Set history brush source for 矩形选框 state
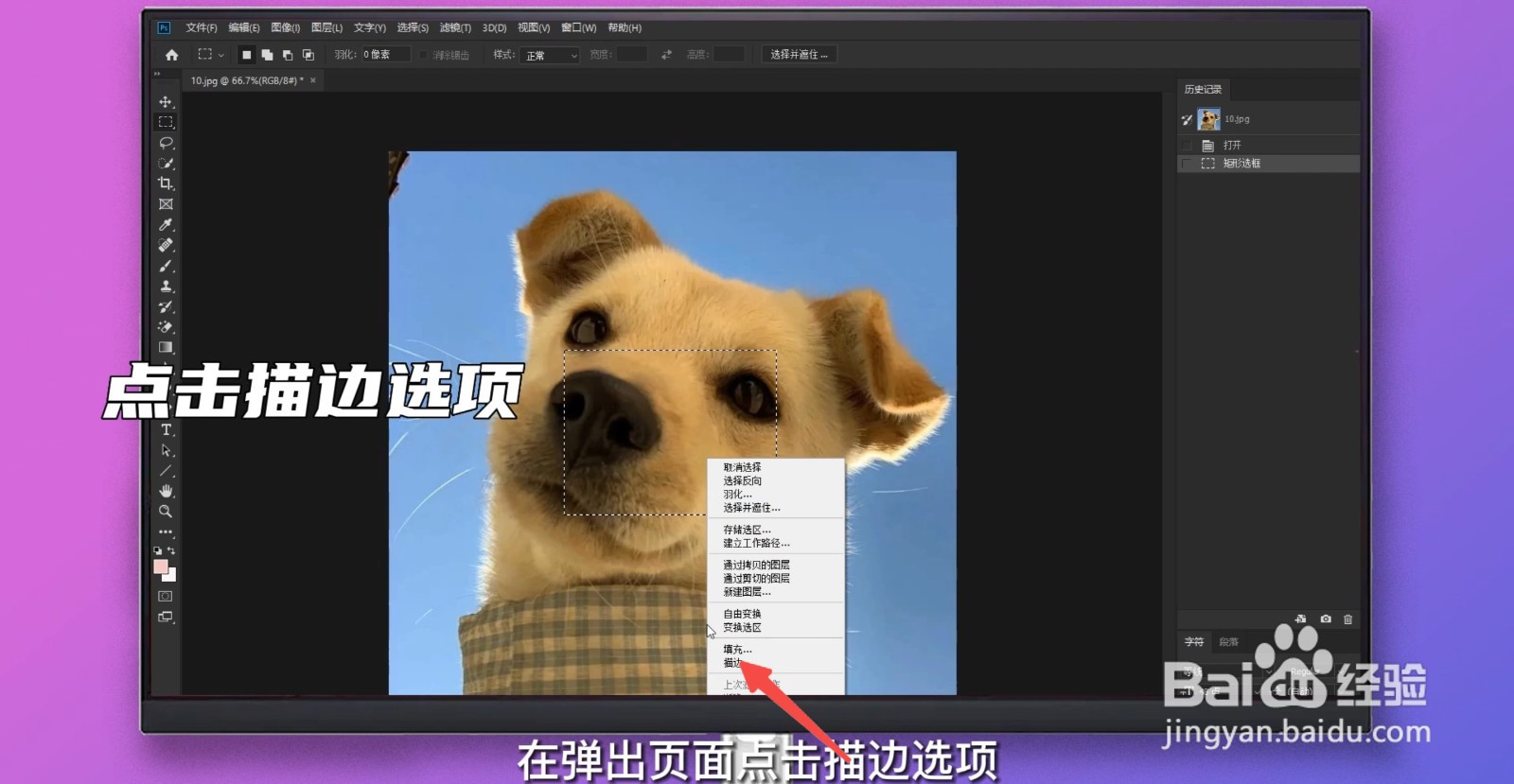The image size is (1514, 784). click(x=1187, y=163)
